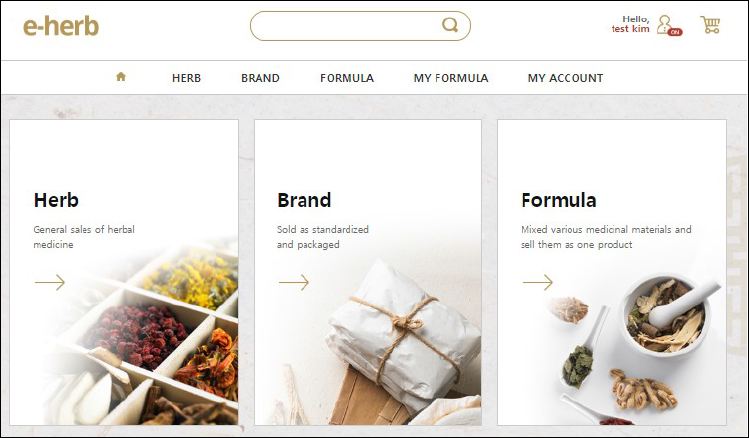Click the arrow under Brand card
Image resolution: width=749 pixels, height=438 pixels.
[294, 282]
